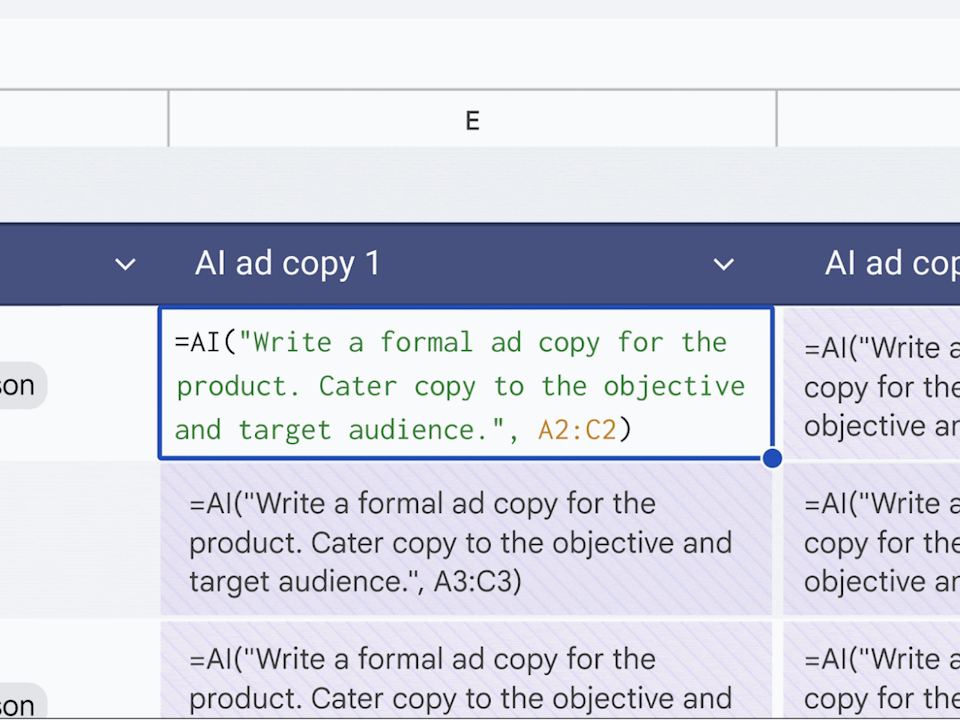
Task: Open the AI ad copy 1 column dropdown
Action: (x=723, y=265)
